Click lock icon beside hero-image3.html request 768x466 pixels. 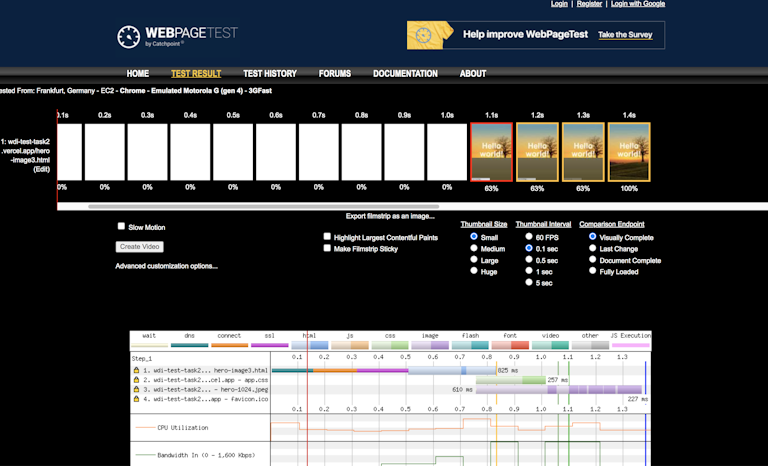coord(135,370)
